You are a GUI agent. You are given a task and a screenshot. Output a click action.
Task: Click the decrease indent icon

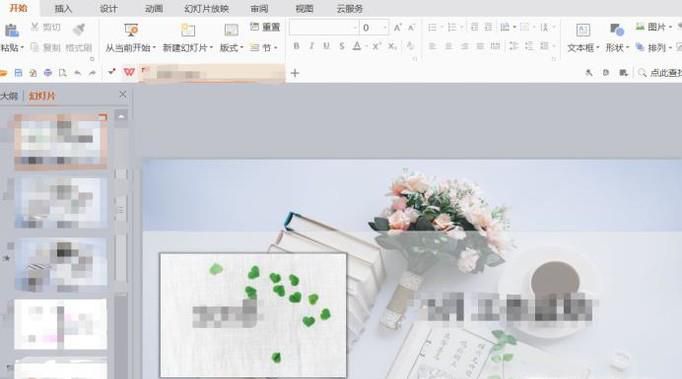(x=475, y=27)
